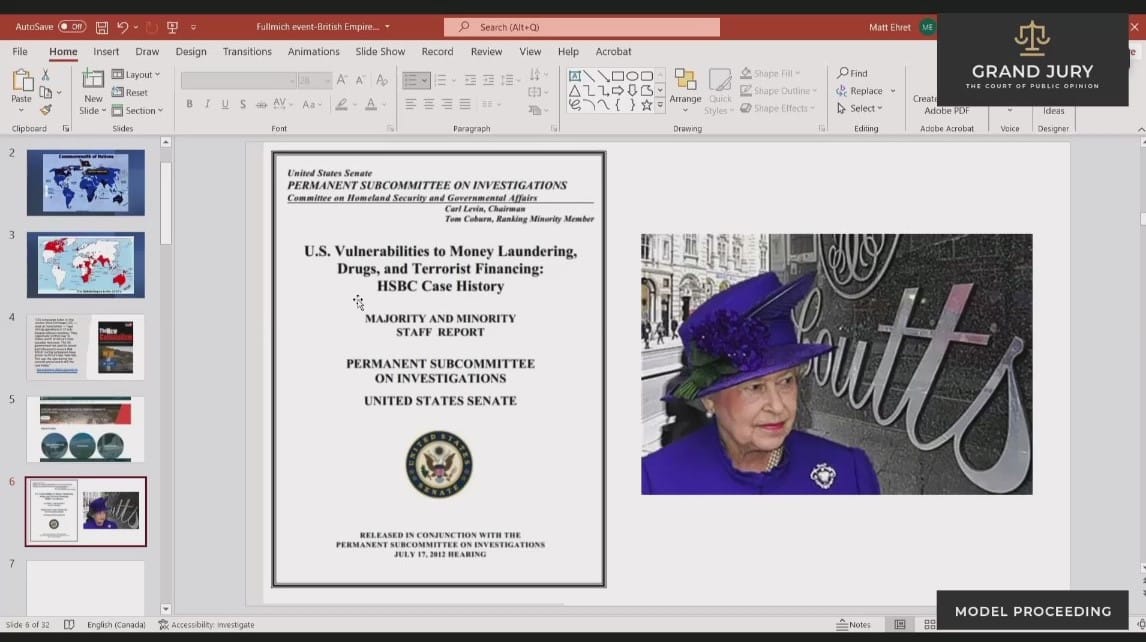Open the Transitions tab

(247, 52)
